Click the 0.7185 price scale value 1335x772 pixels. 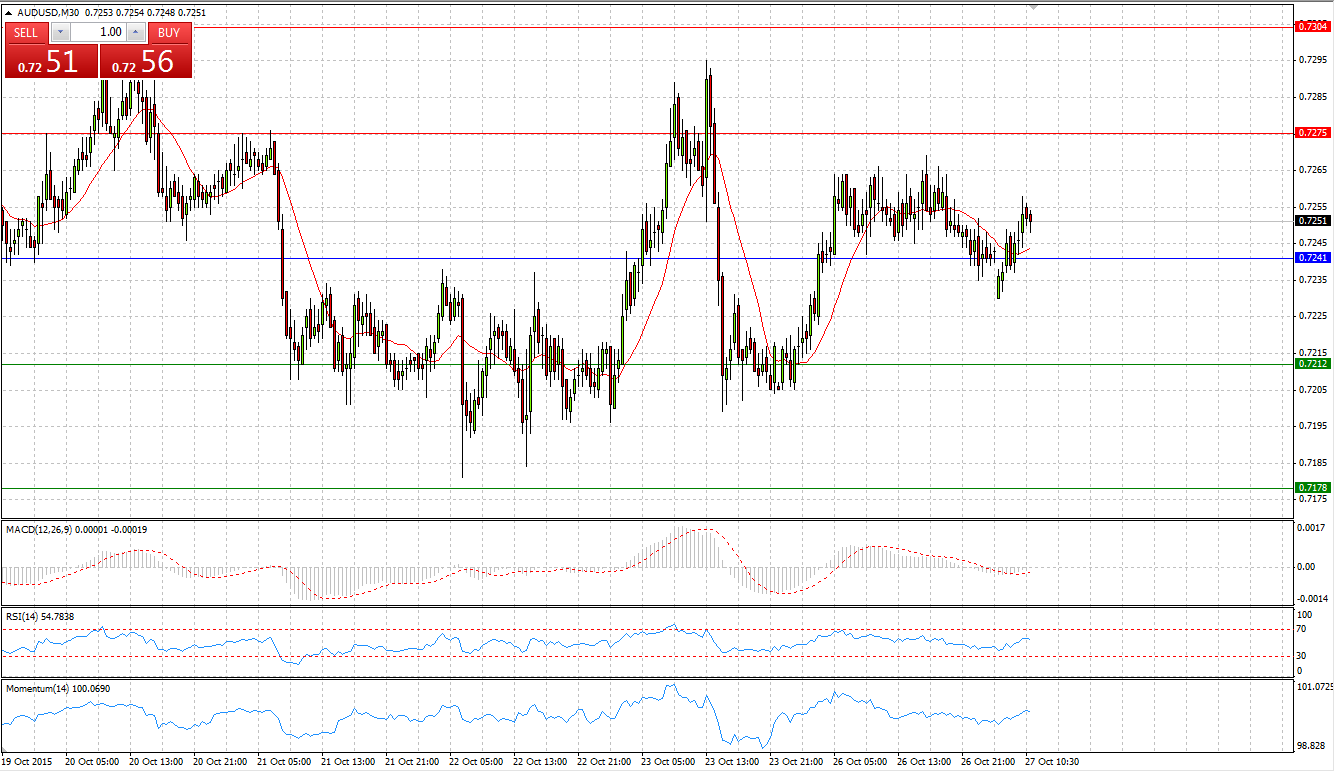[x=1311, y=462]
